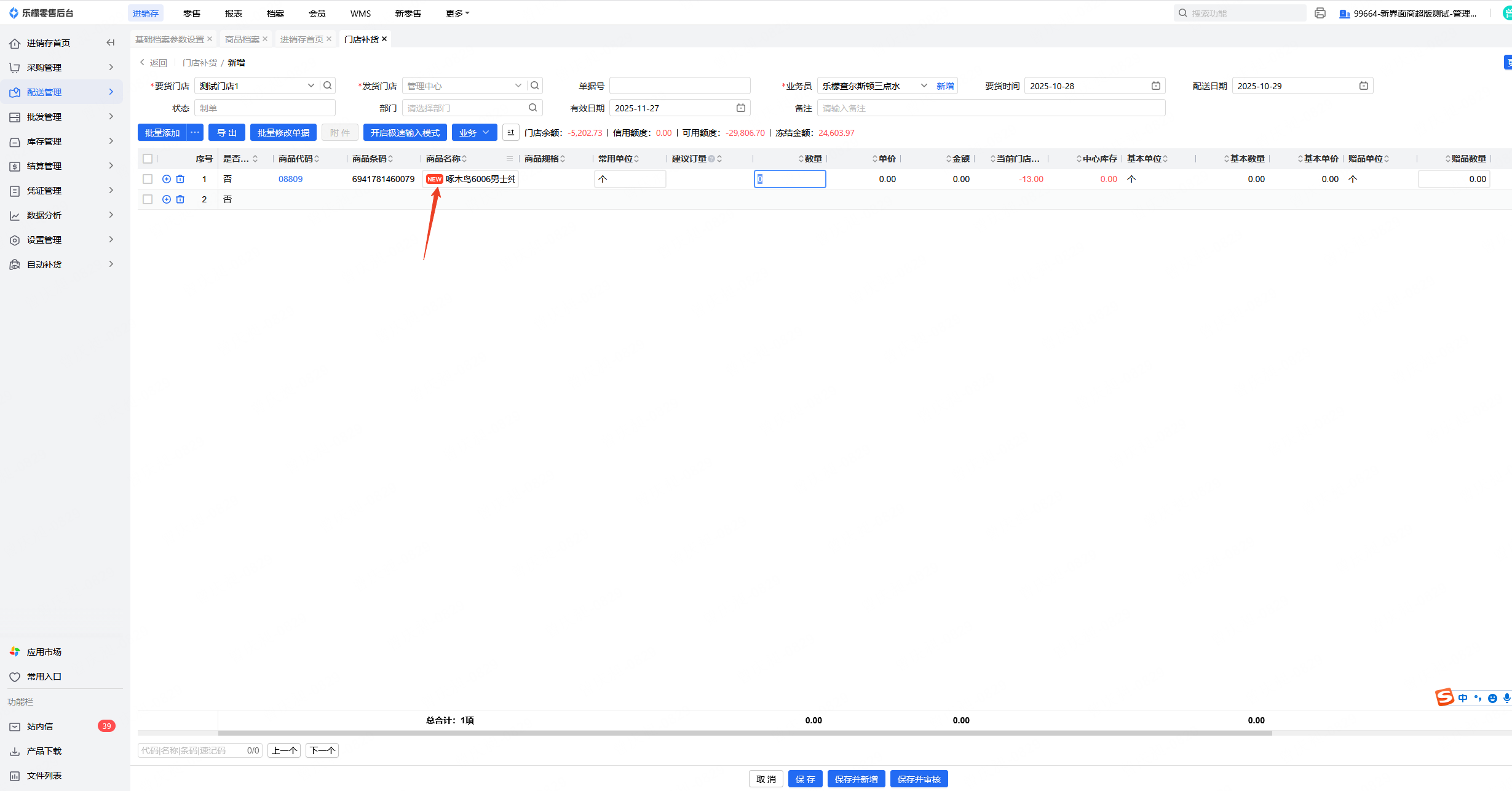Image resolution: width=1512 pixels, height=791 pixels.
Task: Click the printer icon in top bar
Action: click(1320, 13)
